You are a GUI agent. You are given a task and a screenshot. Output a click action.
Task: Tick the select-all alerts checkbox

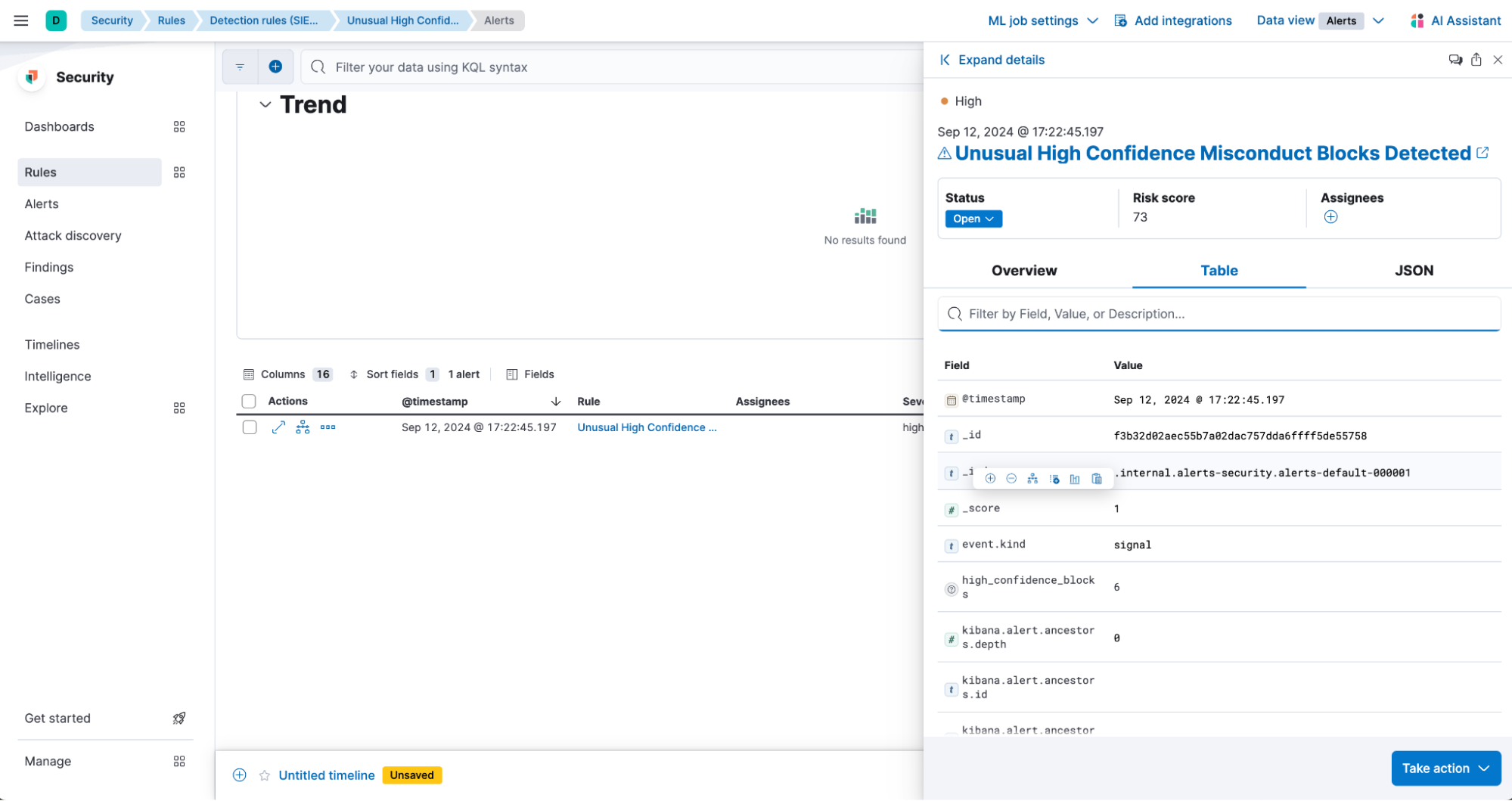click(249, 401)
